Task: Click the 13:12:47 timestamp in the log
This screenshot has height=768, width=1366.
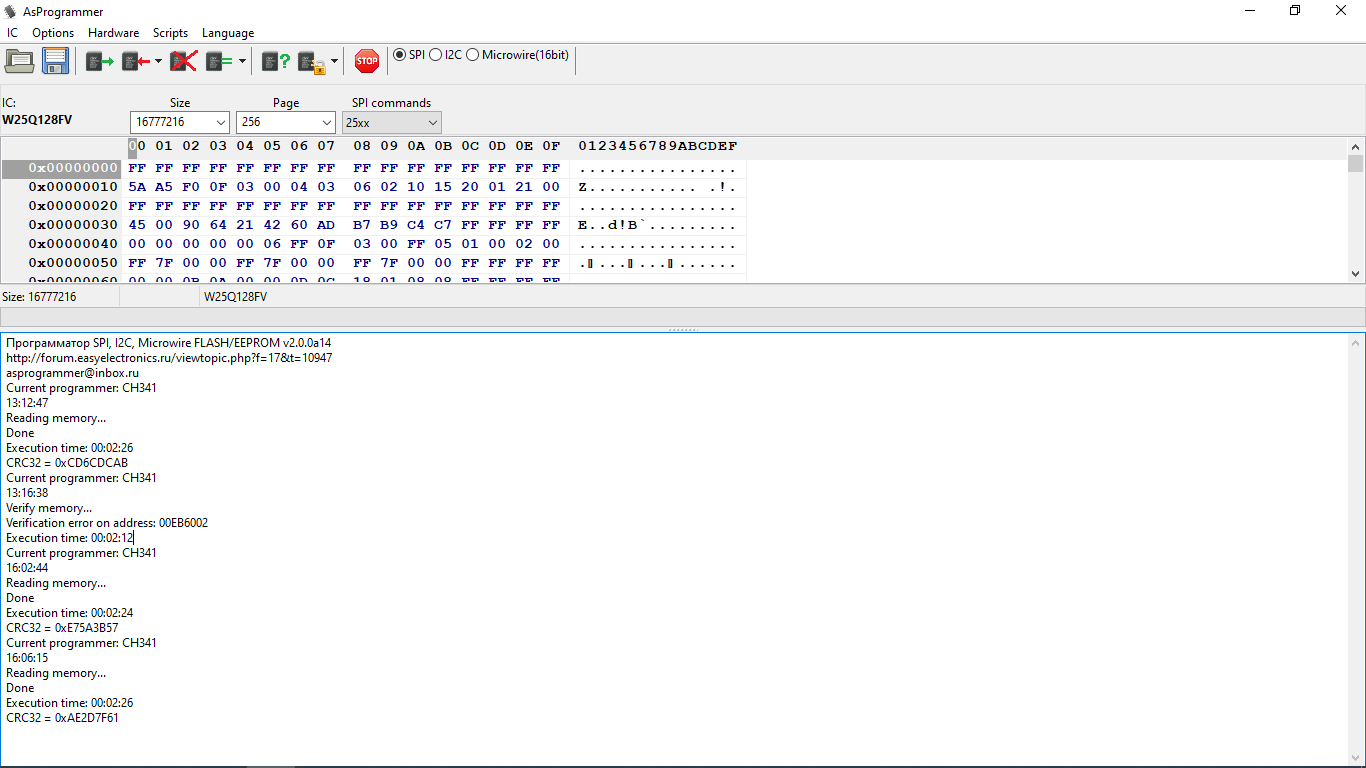Action: [27, 403]
